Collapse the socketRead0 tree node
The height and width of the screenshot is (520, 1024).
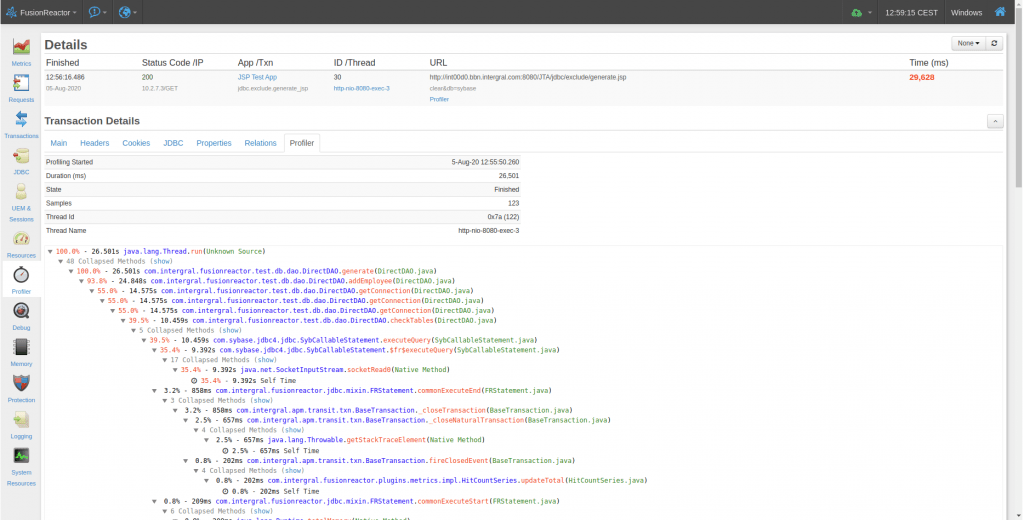point(176,370)
